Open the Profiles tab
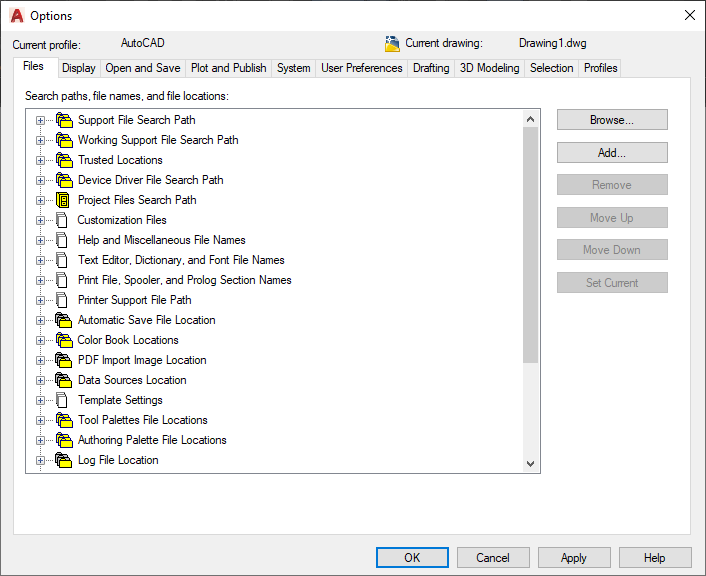Screen dimensions: 706x576 point(600,68)
